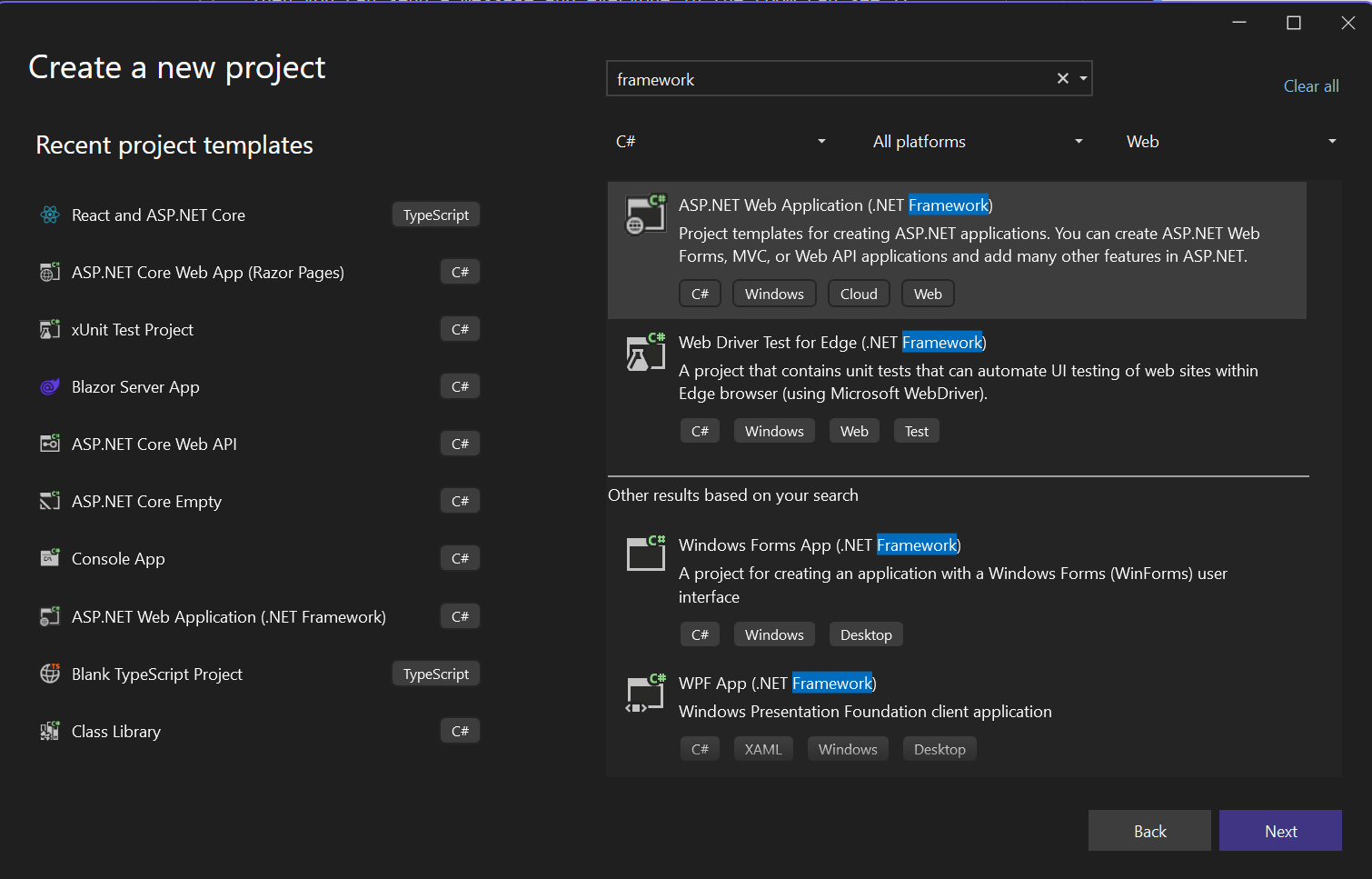The width and height of the screenshot is (1372, 879).
Task: Click the xUnit Test Project icon
Action: tap(50, 330)
